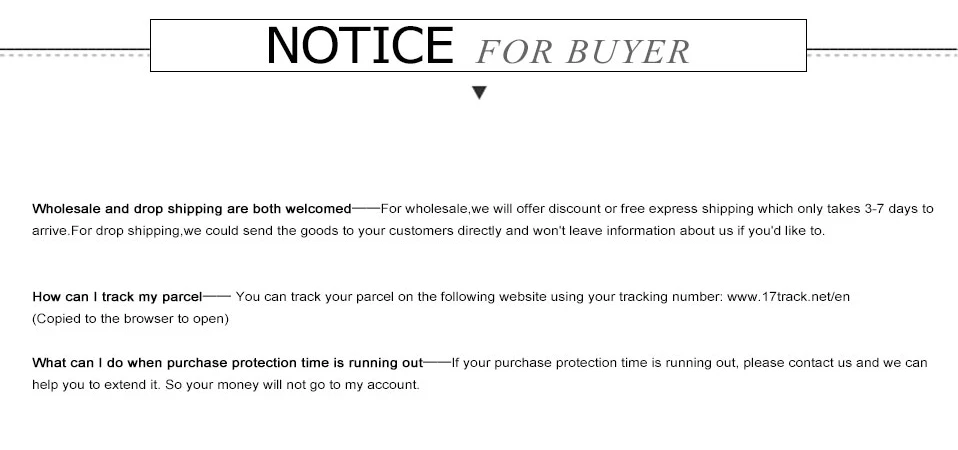Click the www.17track.net/en web address

click(x=788, y=297)
